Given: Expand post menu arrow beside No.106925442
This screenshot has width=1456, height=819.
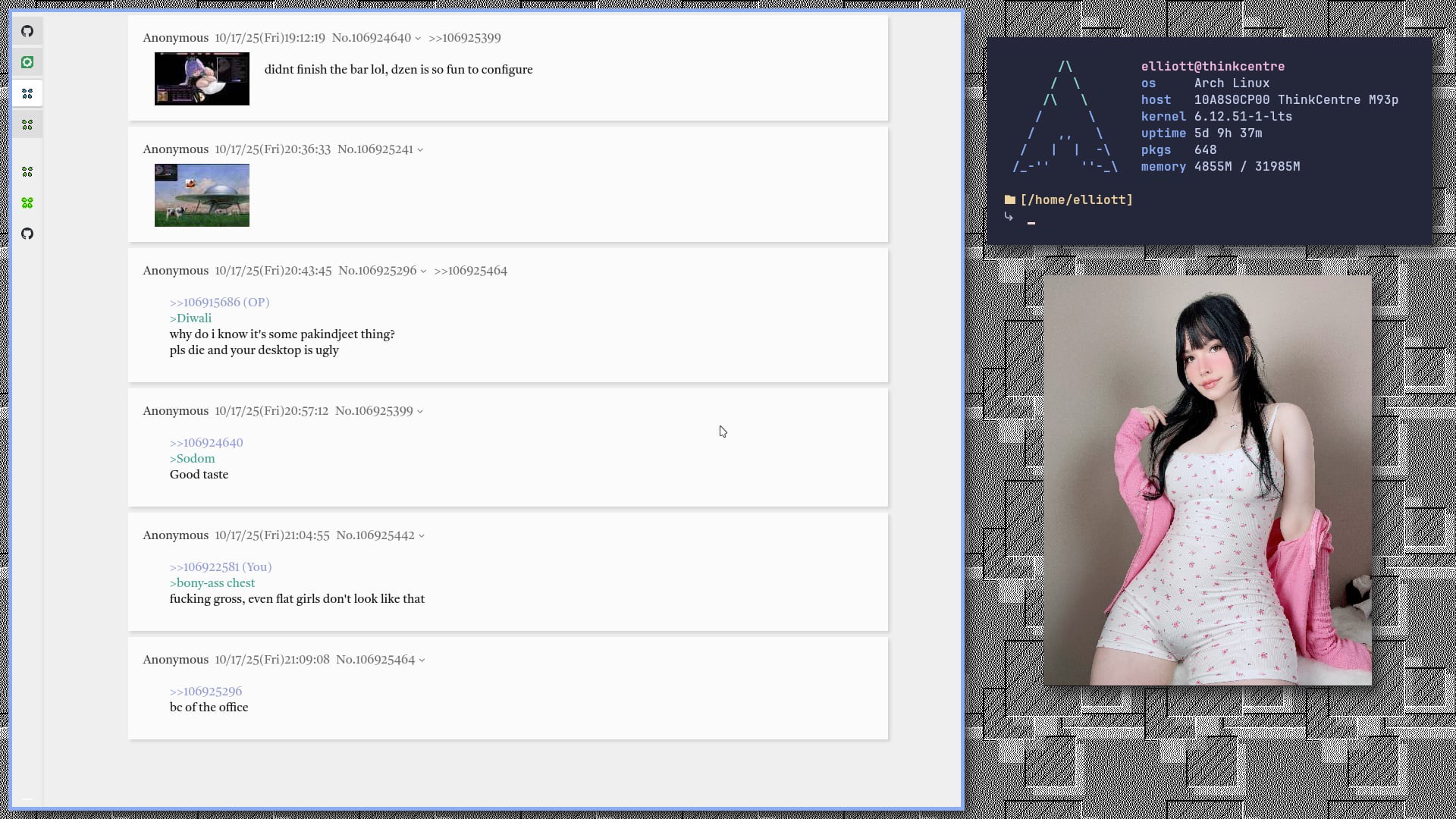Looking at the screenshot, I should pos(422,536).
